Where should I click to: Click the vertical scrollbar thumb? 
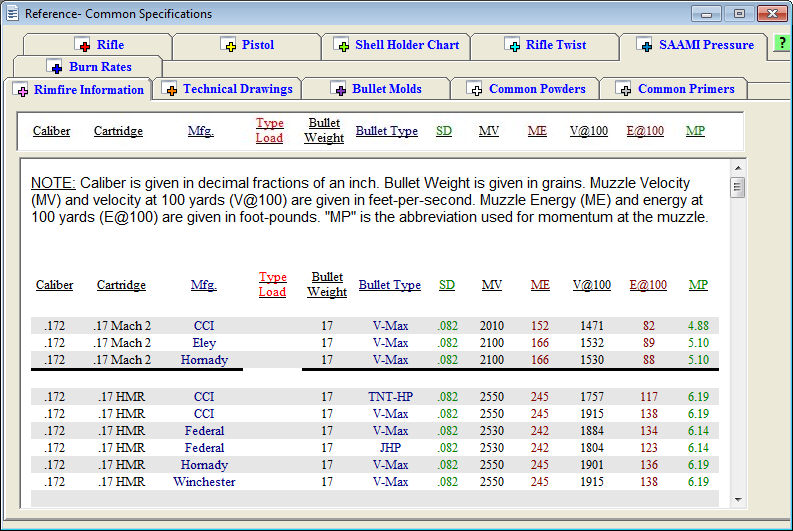click(738, 188)
